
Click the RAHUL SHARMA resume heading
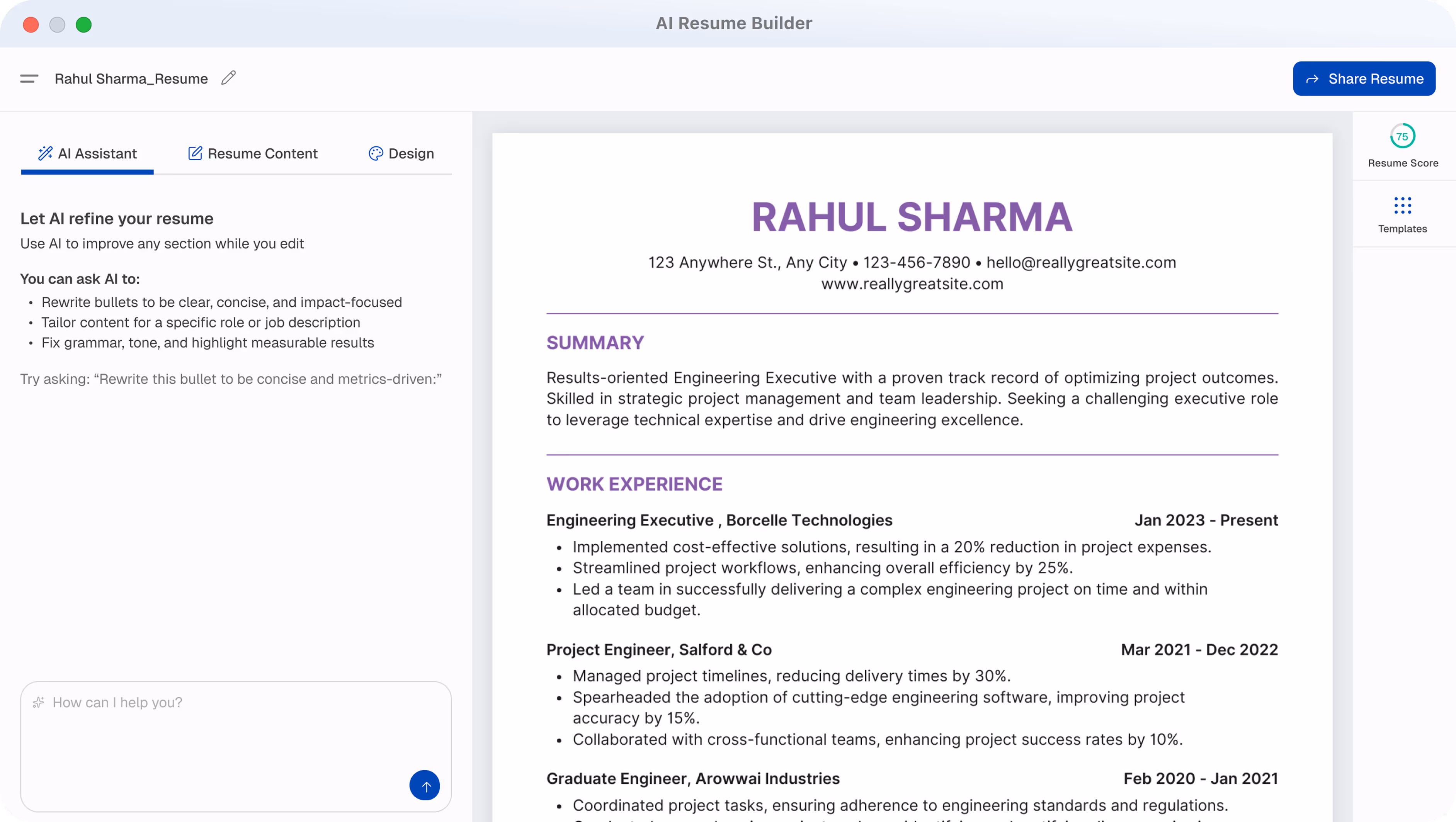click(x=911, y=217)
